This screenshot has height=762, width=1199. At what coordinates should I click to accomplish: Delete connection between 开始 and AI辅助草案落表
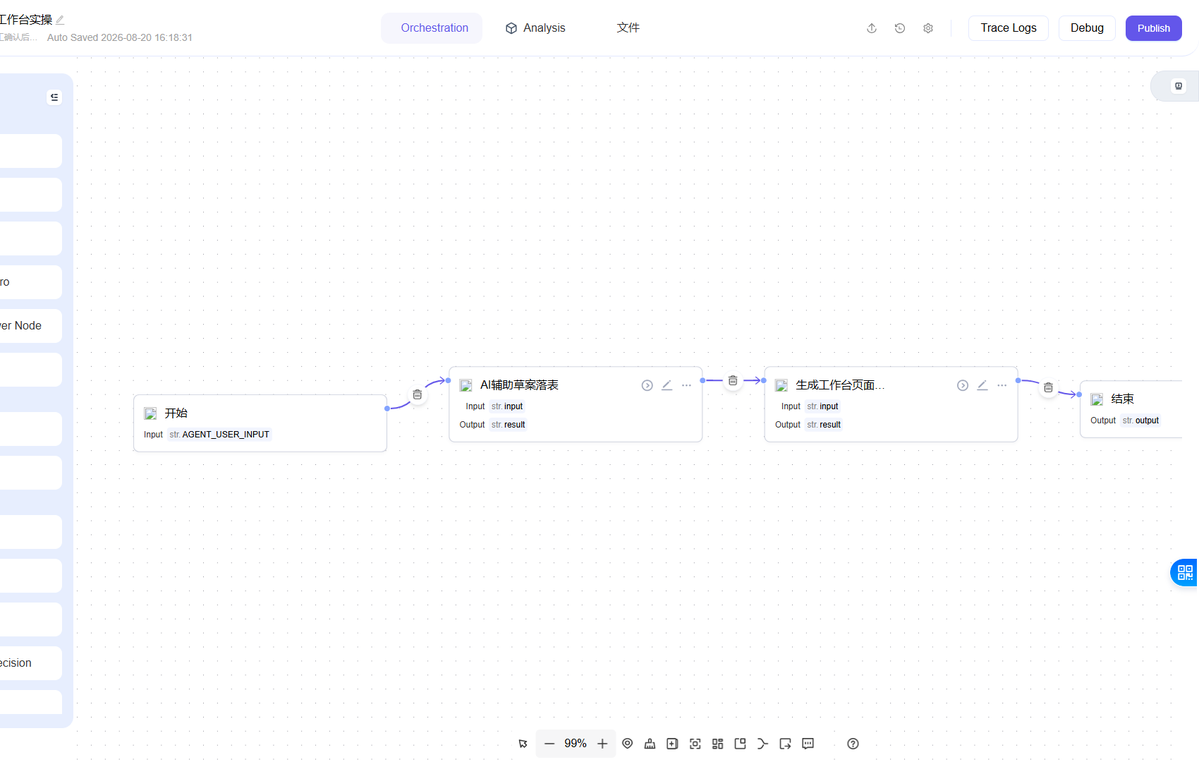418,394
